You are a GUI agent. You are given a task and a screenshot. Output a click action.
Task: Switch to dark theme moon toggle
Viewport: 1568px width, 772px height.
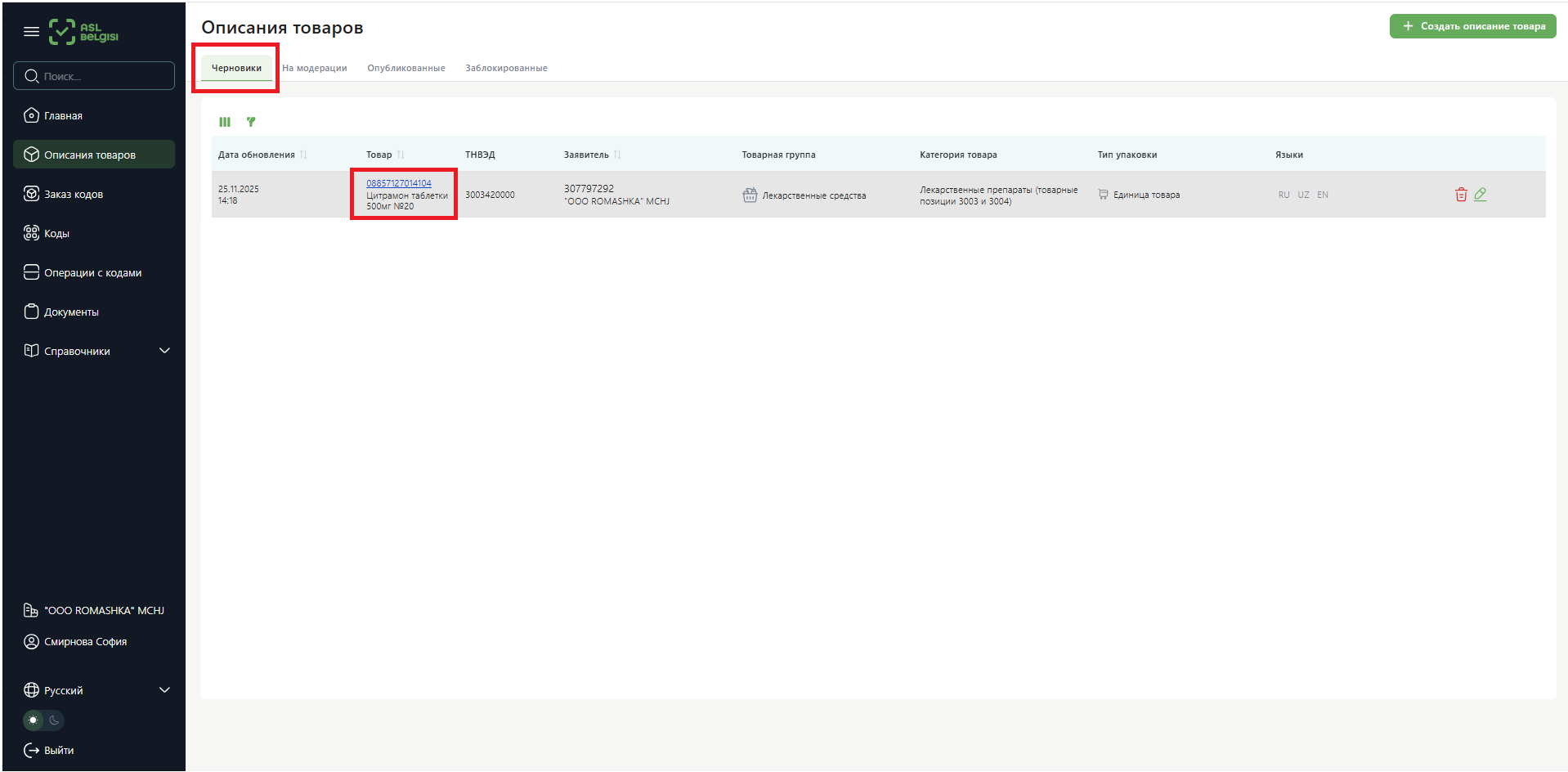[54, 720]
